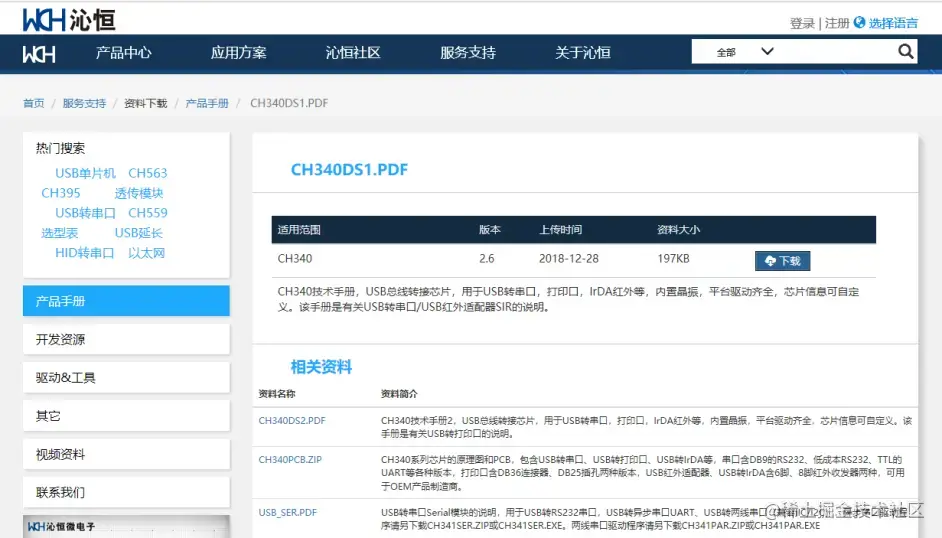The height and width of the screenshot is (538, 942).
Task: Open 产品中心 navigation menu
Action: pos(123,53)
